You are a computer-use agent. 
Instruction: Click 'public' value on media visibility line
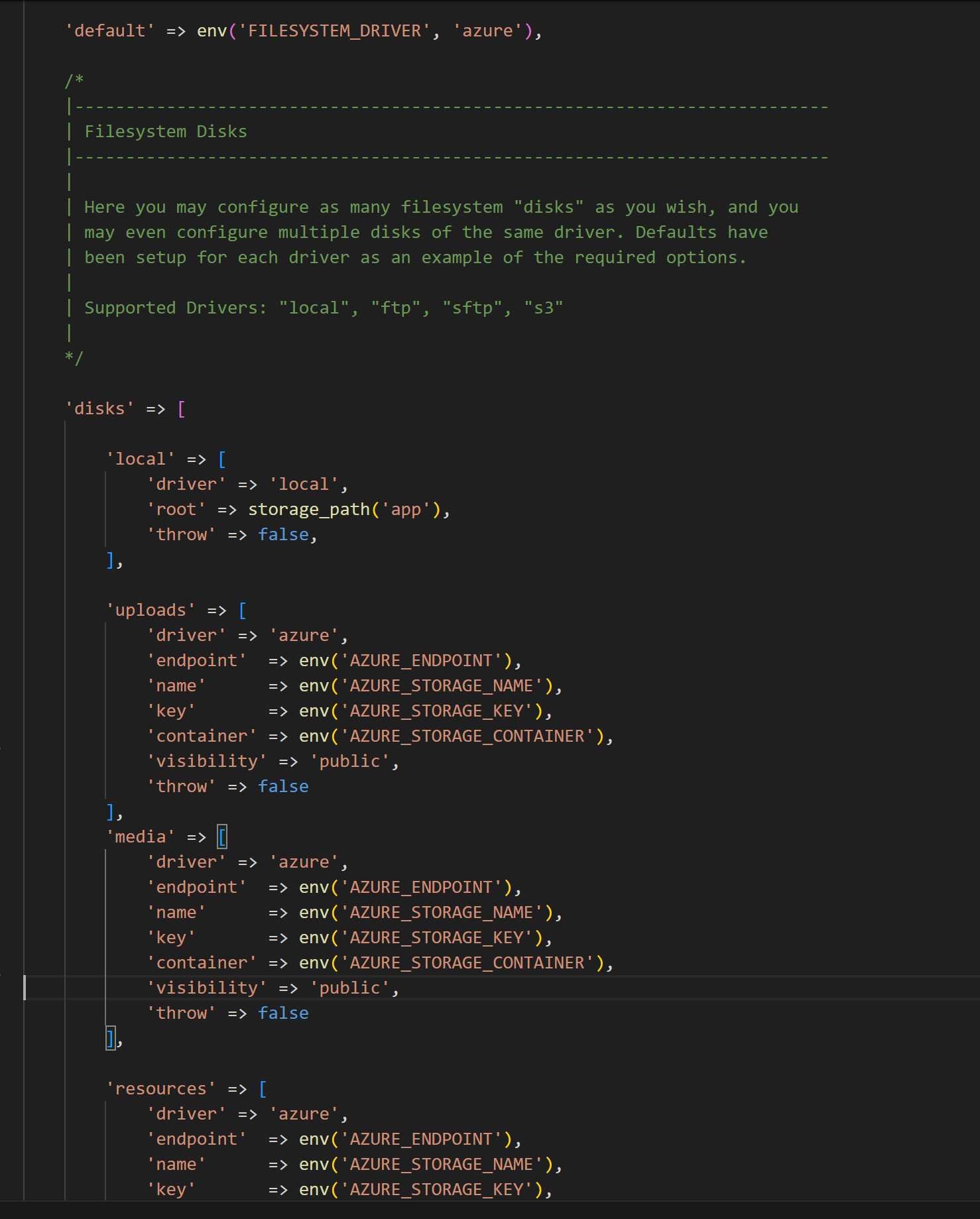click(349, 988)
